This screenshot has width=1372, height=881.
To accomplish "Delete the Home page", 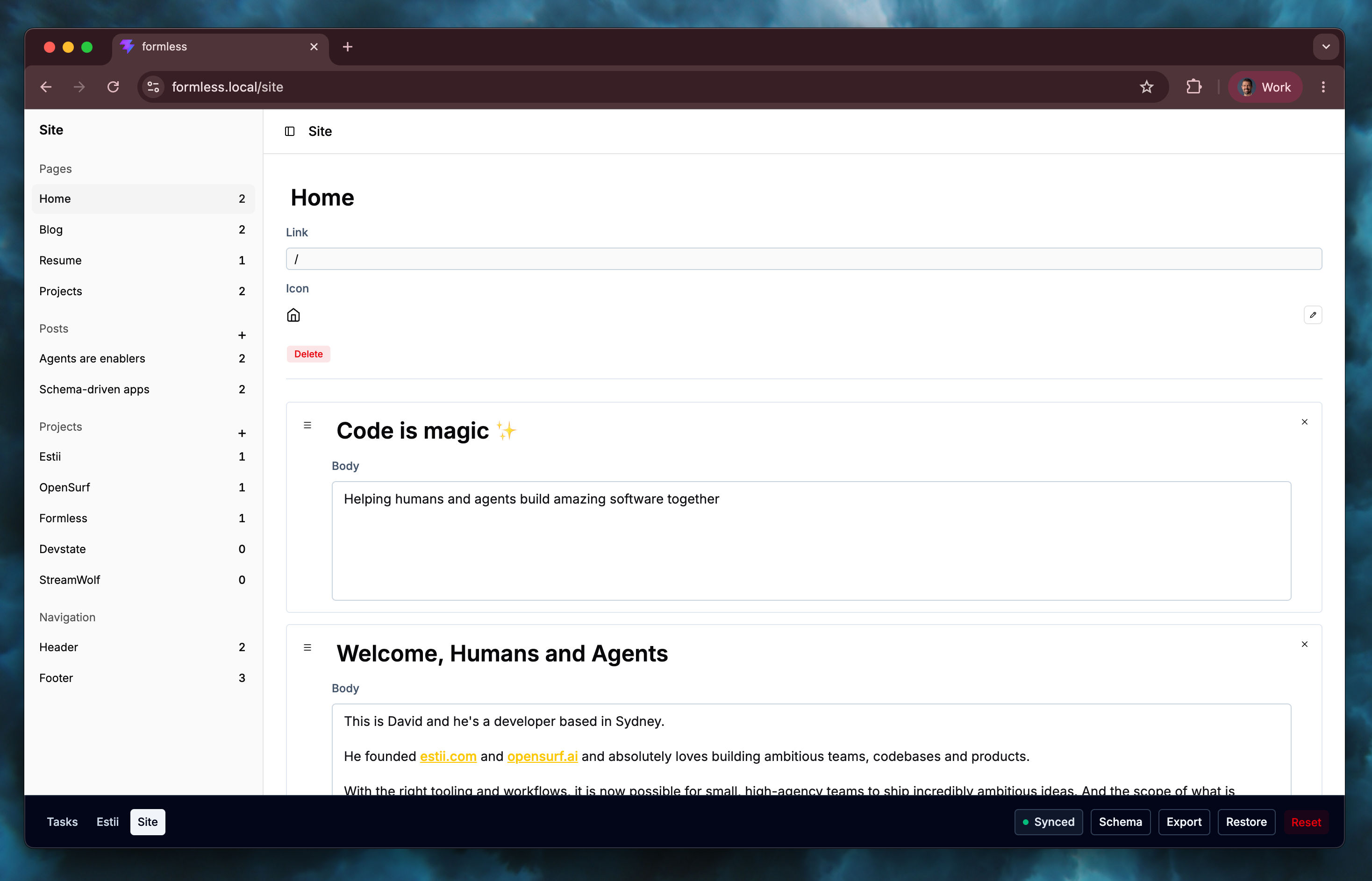I will [308, 354].
